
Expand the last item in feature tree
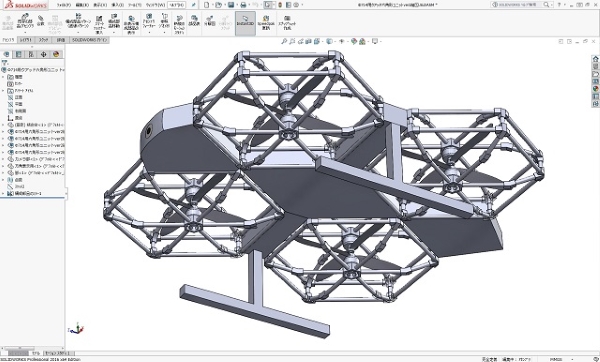click(x=3, y=194)
